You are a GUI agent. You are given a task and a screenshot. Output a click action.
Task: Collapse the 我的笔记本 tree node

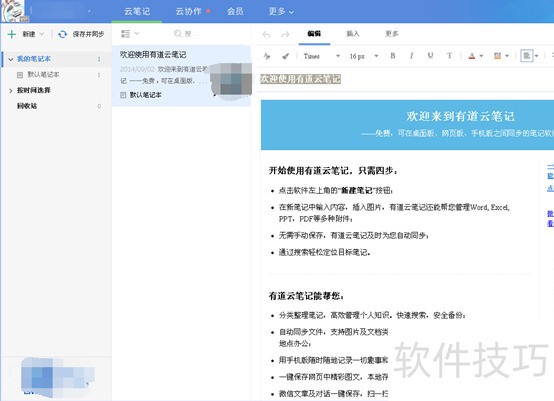[11, 59]
